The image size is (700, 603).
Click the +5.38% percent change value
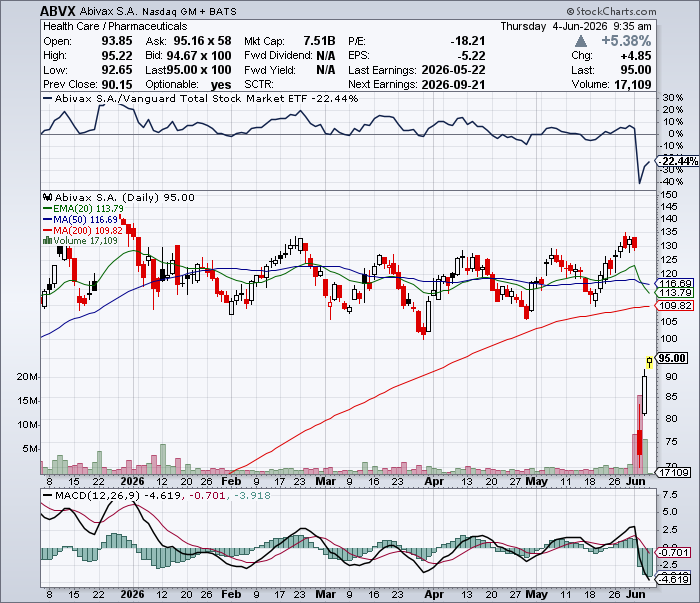coord(626,41)
